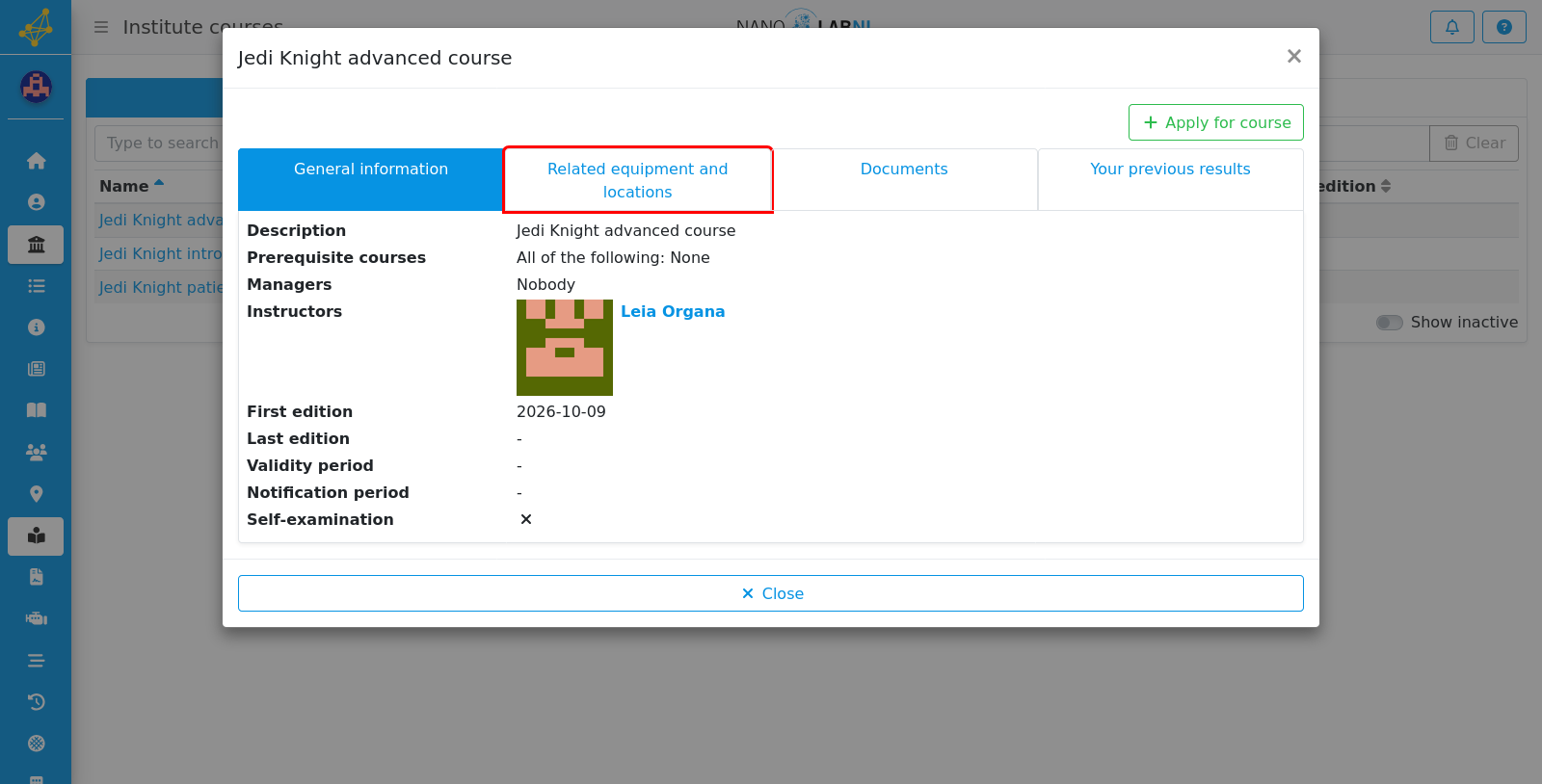Sort by edition column arrows
Viewport: 1542px width, 784px height.
coord(1386,186)
